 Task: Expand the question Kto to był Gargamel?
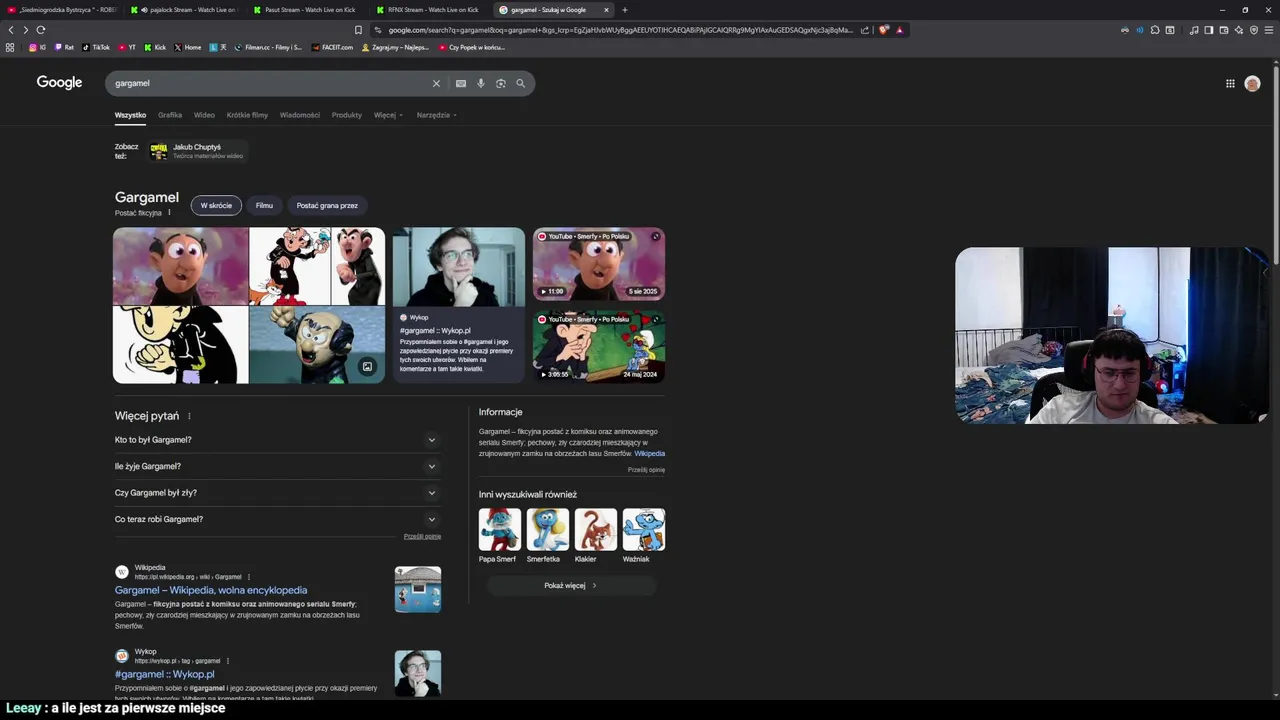click(277, 440)
